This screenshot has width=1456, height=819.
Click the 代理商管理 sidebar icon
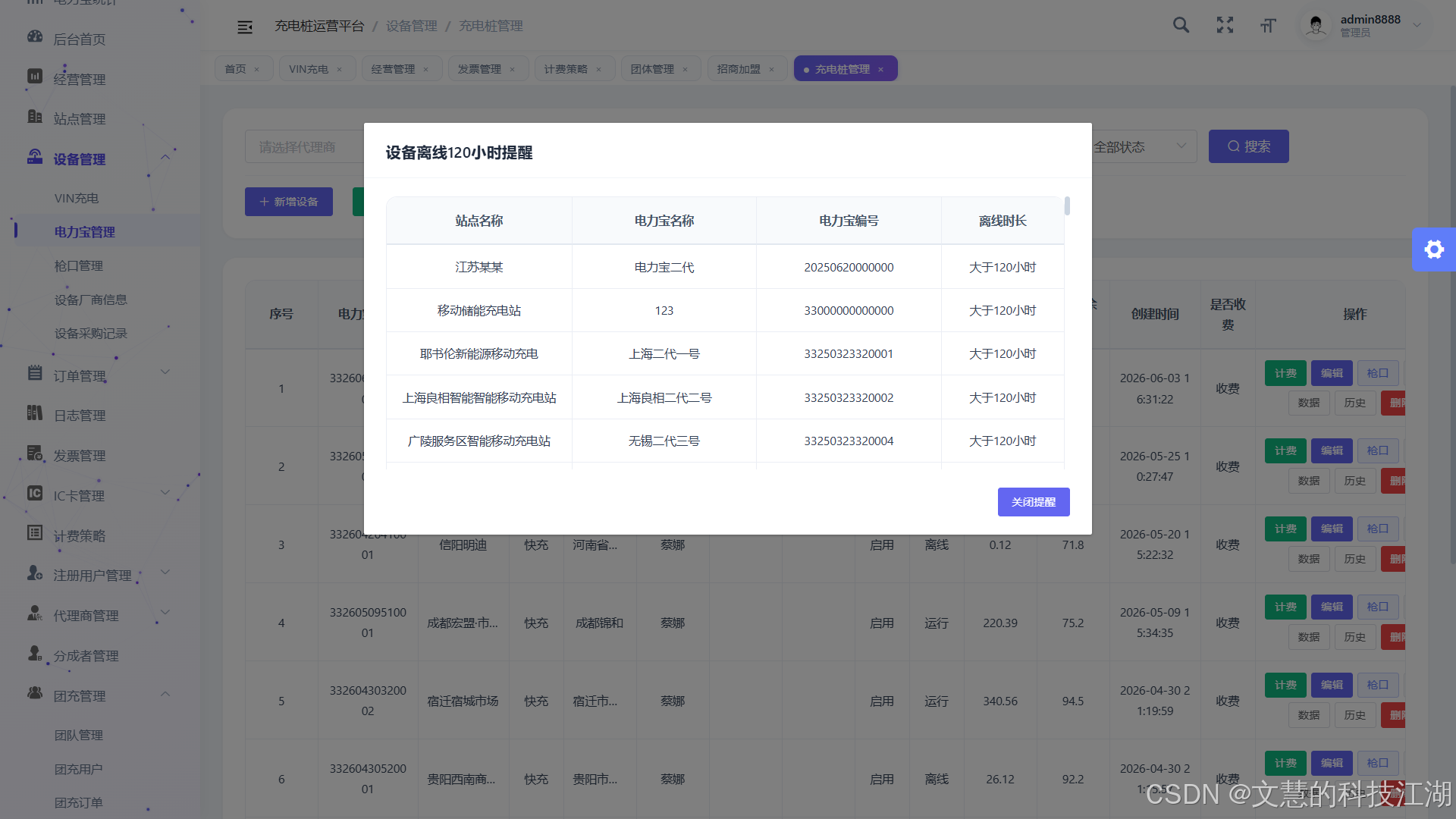click(x=35, y=613)
